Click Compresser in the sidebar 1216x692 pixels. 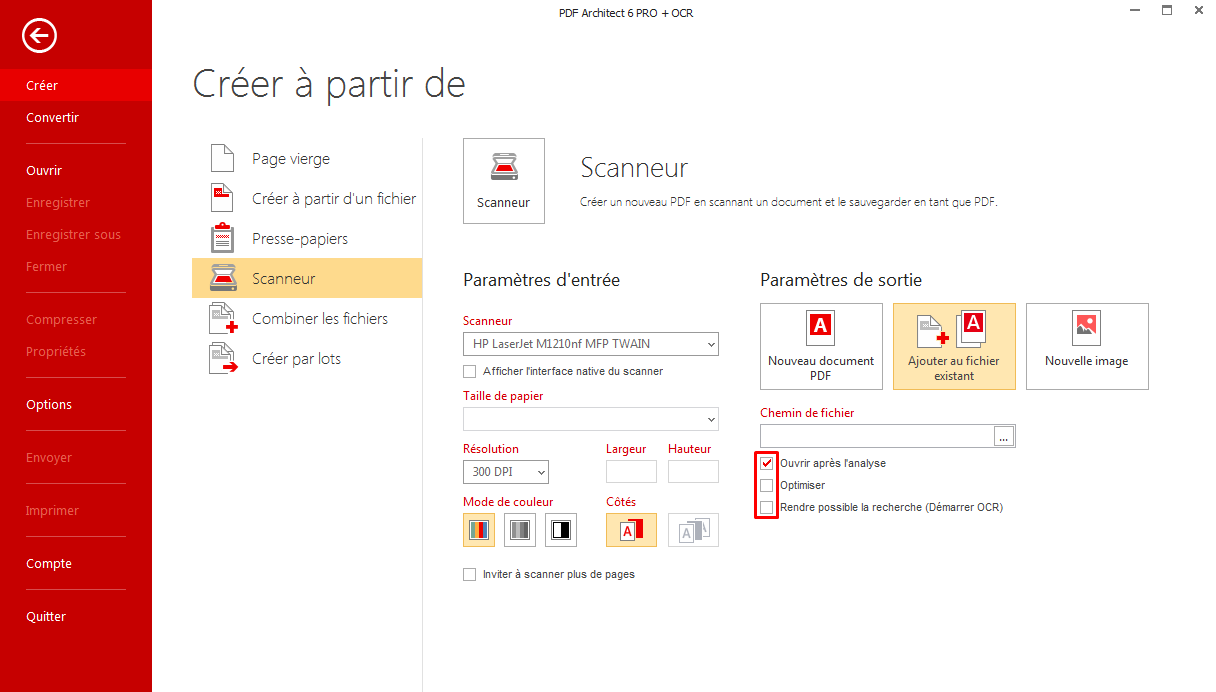point(76,319)
